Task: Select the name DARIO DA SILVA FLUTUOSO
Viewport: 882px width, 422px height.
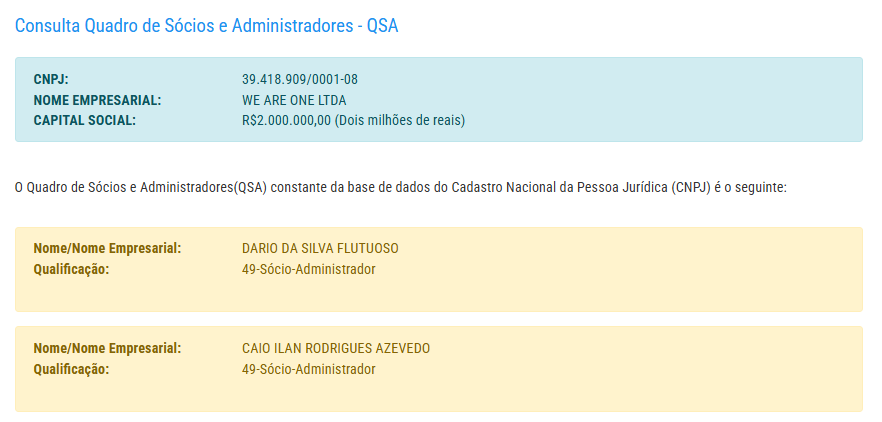Action: tap(327, 248)
